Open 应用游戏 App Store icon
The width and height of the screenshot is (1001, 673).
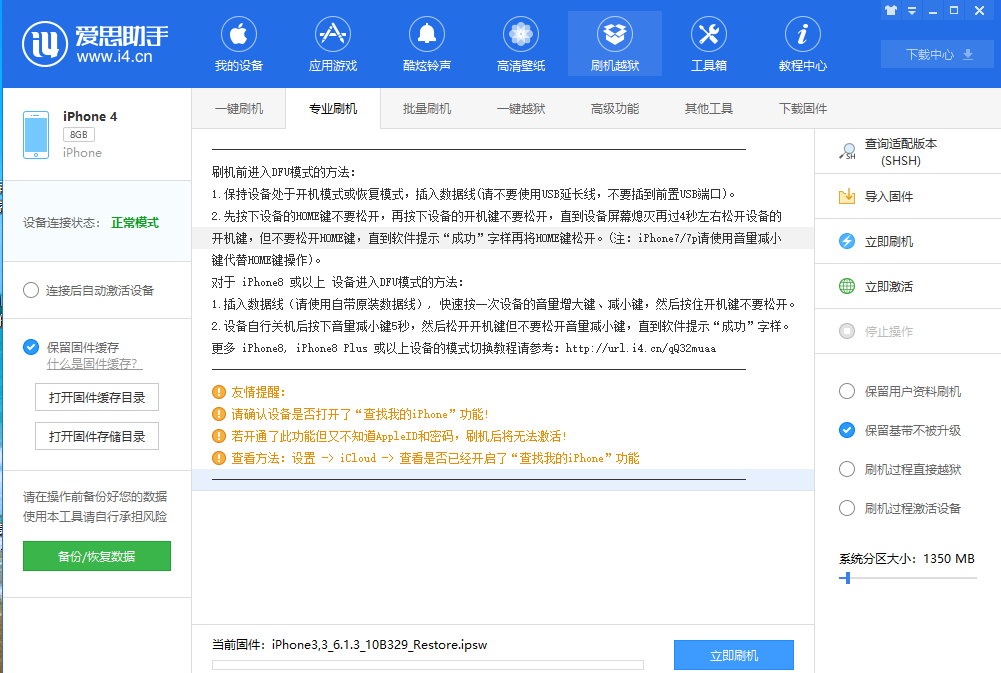pyautogui.click(x=333, y=34)
